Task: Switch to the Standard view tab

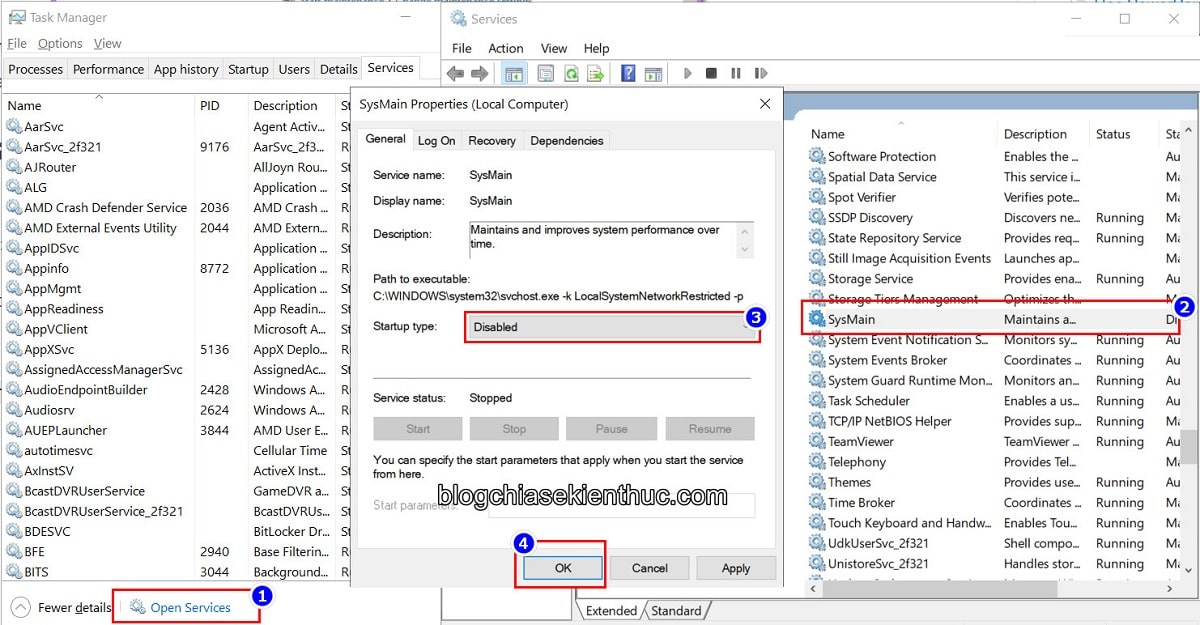Action: coord(676,611)
